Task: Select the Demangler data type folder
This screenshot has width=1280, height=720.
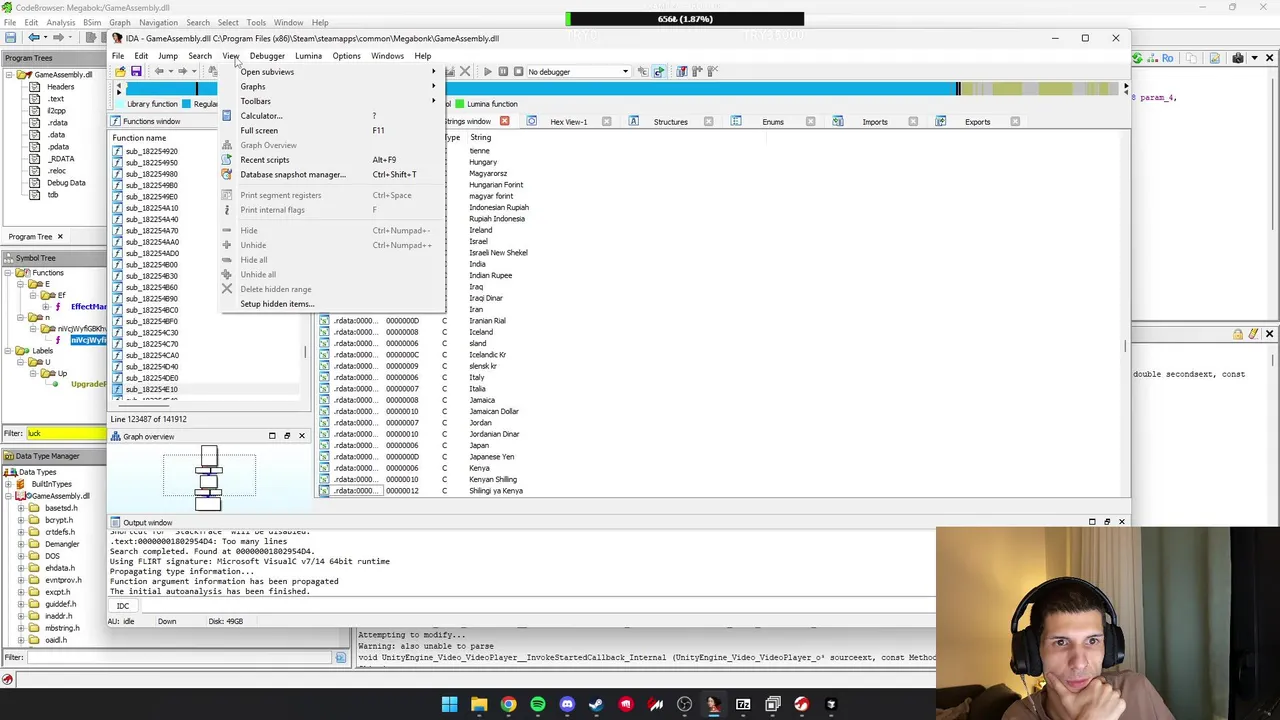Action: coord(62,544)
